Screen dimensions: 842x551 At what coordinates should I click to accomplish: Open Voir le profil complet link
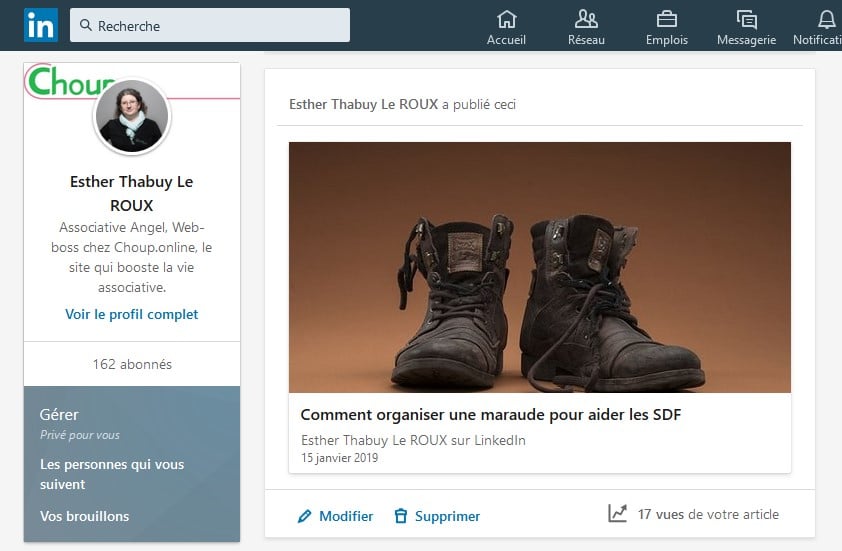coord(132,314)
